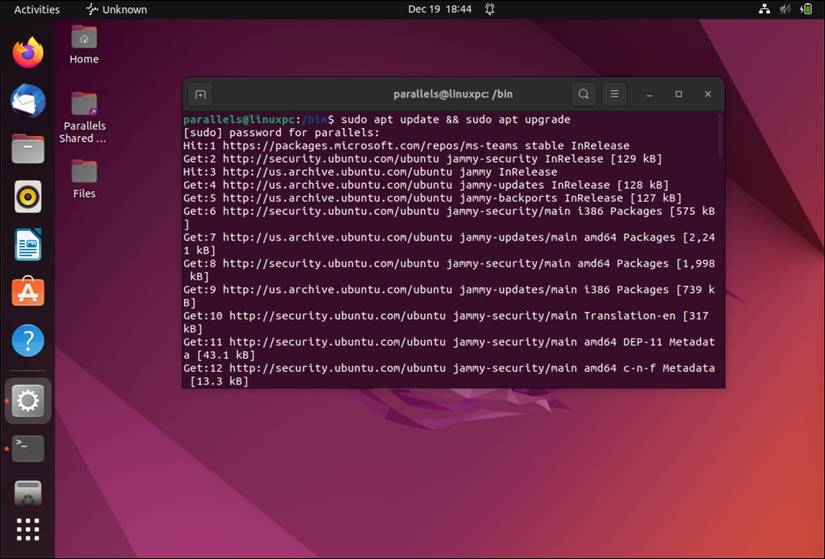Click the Get:9 jammy-updates i386 Packages line
The width and height of the screenshot is (825, 559).
coord(449,296)
